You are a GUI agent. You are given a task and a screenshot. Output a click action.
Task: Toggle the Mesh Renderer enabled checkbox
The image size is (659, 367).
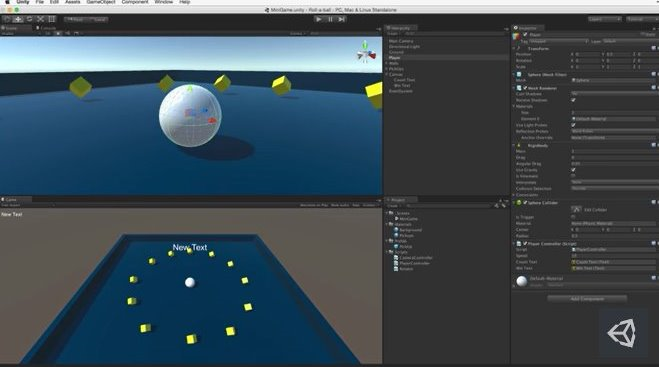coord(525,88)
